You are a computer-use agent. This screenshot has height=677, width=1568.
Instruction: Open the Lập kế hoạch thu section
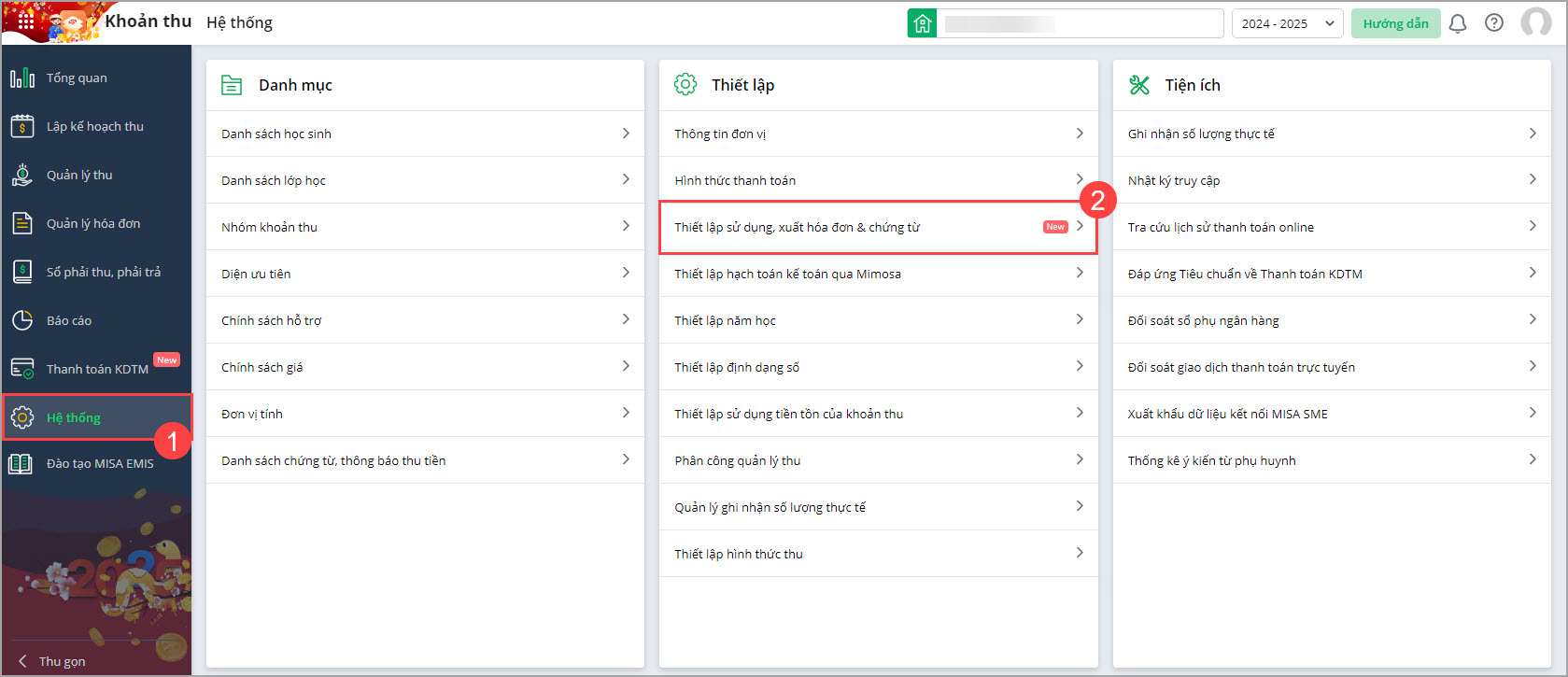[94, 126]
